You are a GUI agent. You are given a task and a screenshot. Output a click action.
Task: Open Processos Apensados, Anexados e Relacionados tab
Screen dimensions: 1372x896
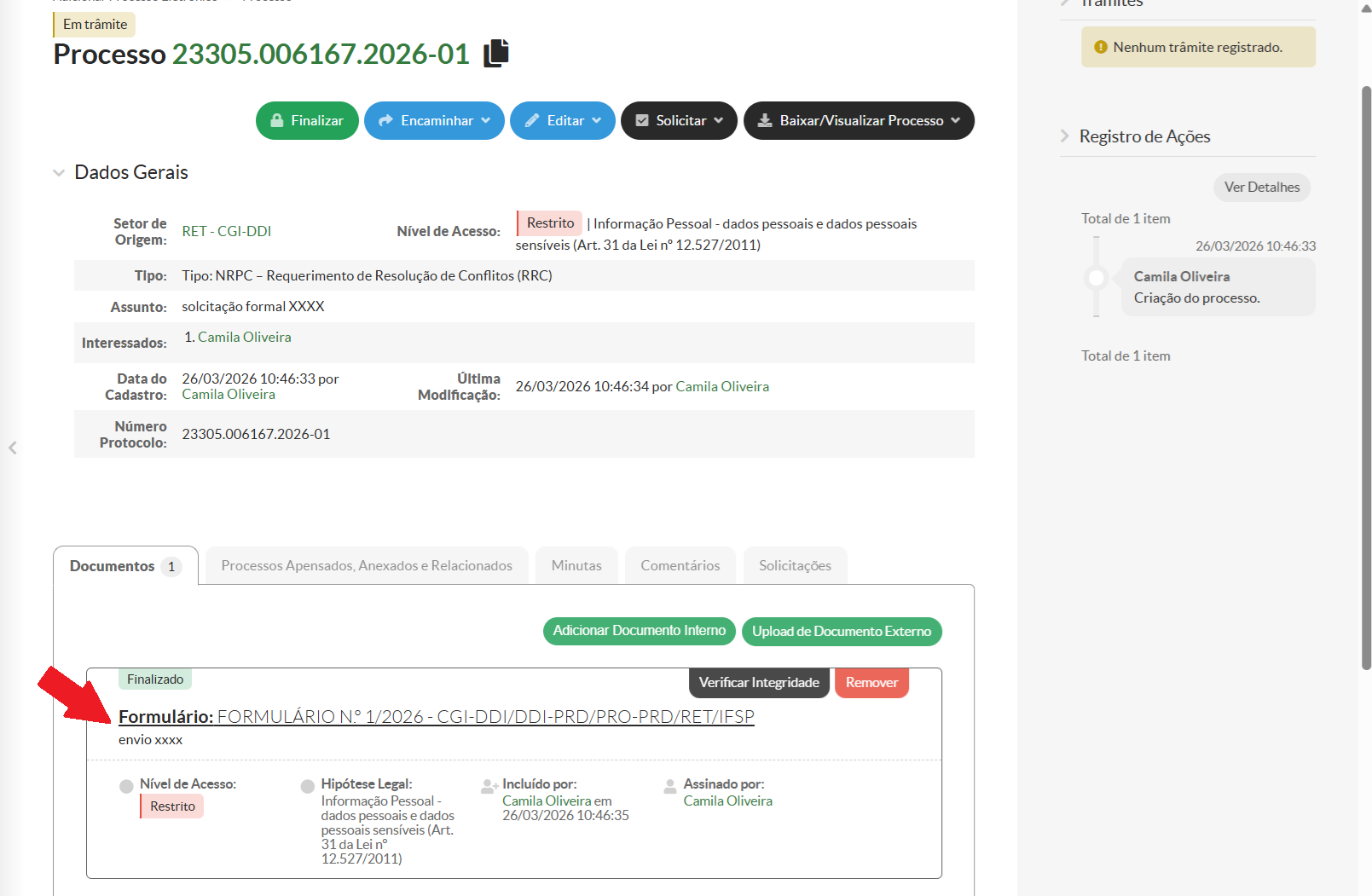367,566
